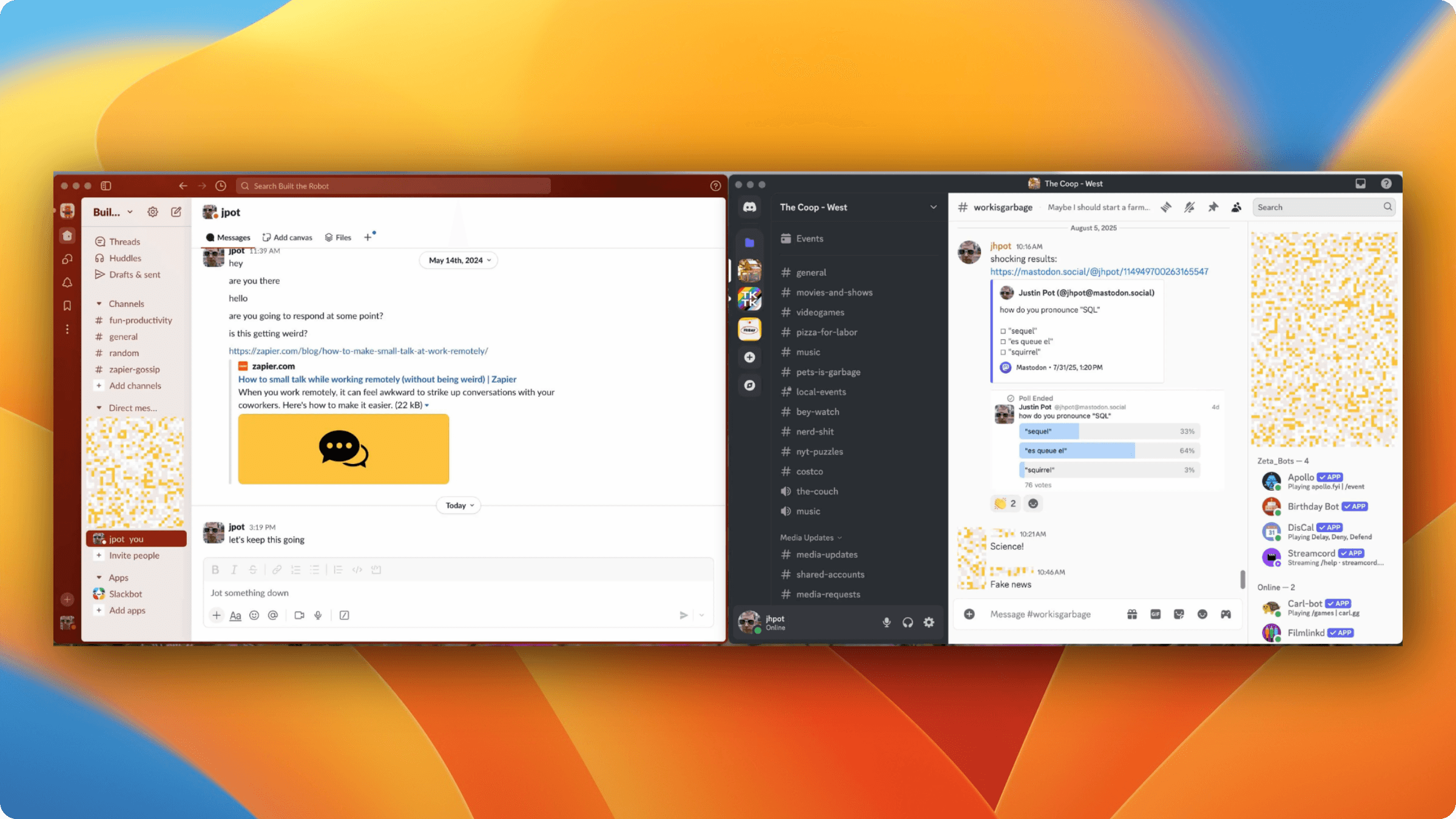The width and height of the screenshot is (1456, 819).
Task: Collapse the Slack Channels section
Action: [99, 303]
